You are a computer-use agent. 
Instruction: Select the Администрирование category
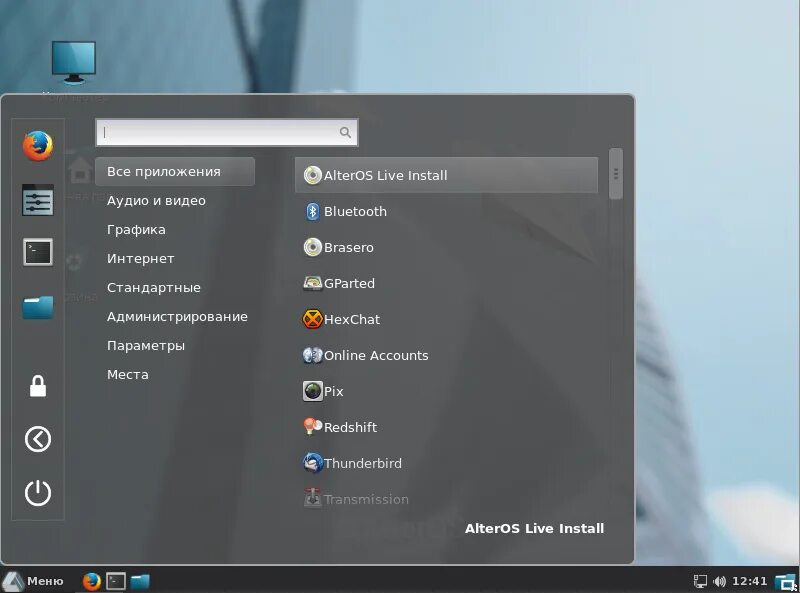[x=177, y=316]
